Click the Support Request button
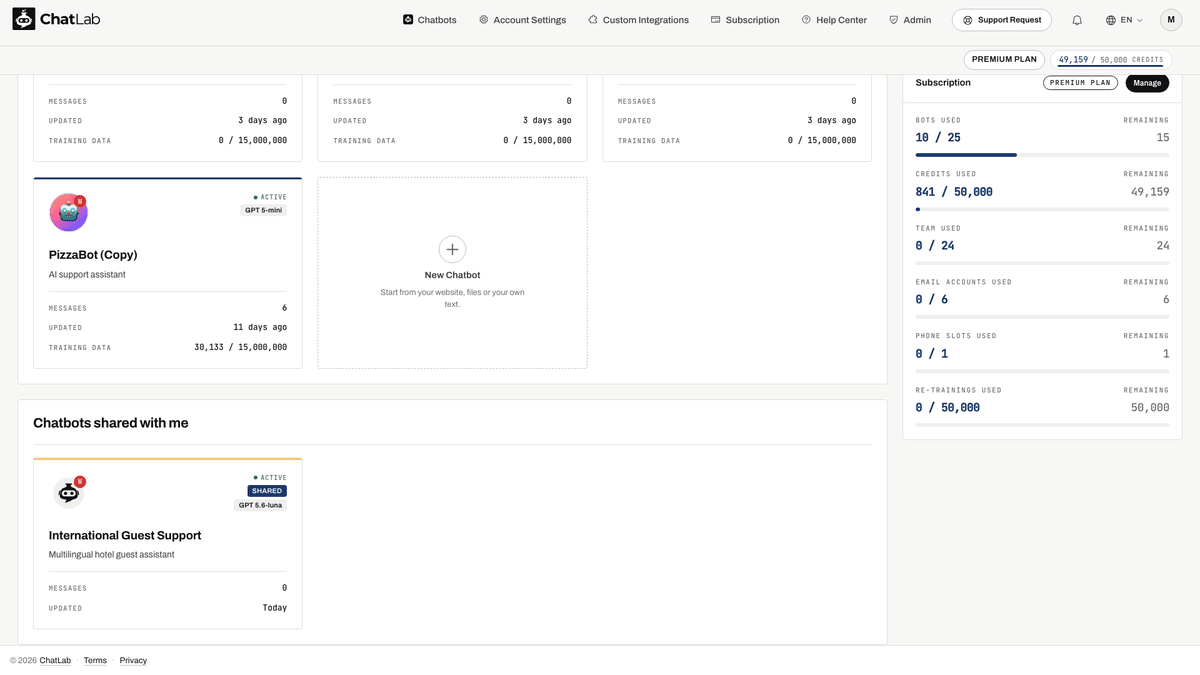The height and width of the screenshot is (675, 1200). point(1002,20)
